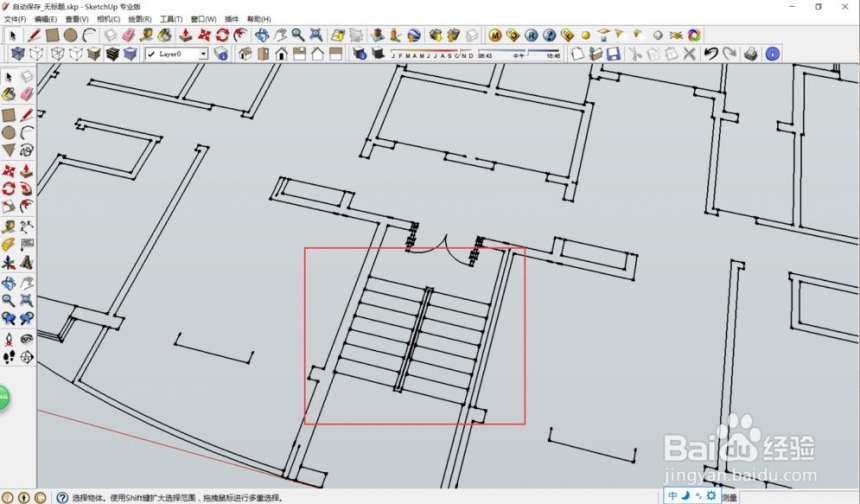Image resolution: width=860 pixels, height=504 pixels.
Task: Select the Axes tool in left toolbar
Action: (9, 263)
